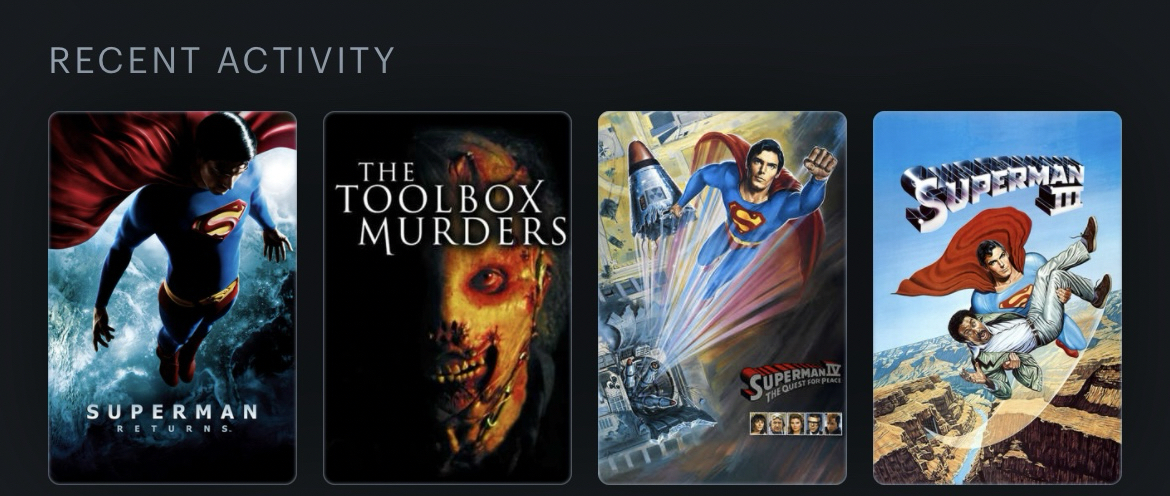Viewport: 1170px width, 496px height.
Task: Click the S shield on Superman Returns
Action: (219, 219)
